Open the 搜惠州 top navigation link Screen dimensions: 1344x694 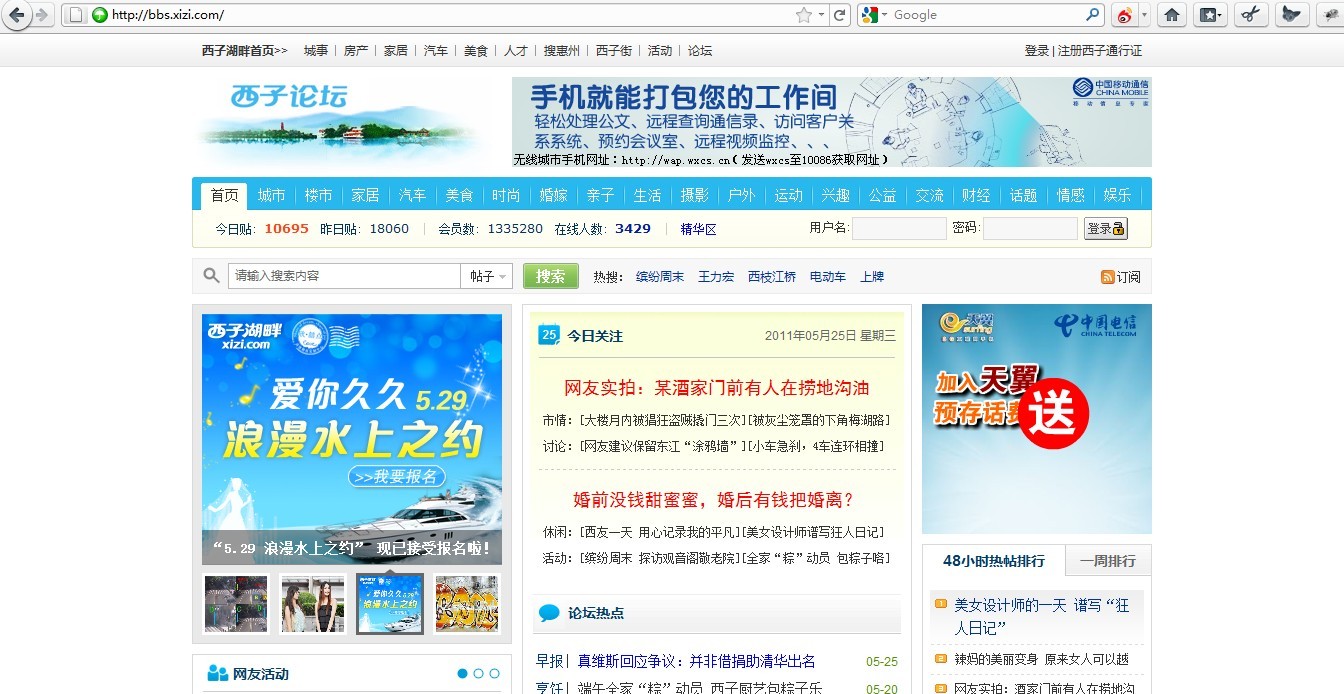coord(561,51)
